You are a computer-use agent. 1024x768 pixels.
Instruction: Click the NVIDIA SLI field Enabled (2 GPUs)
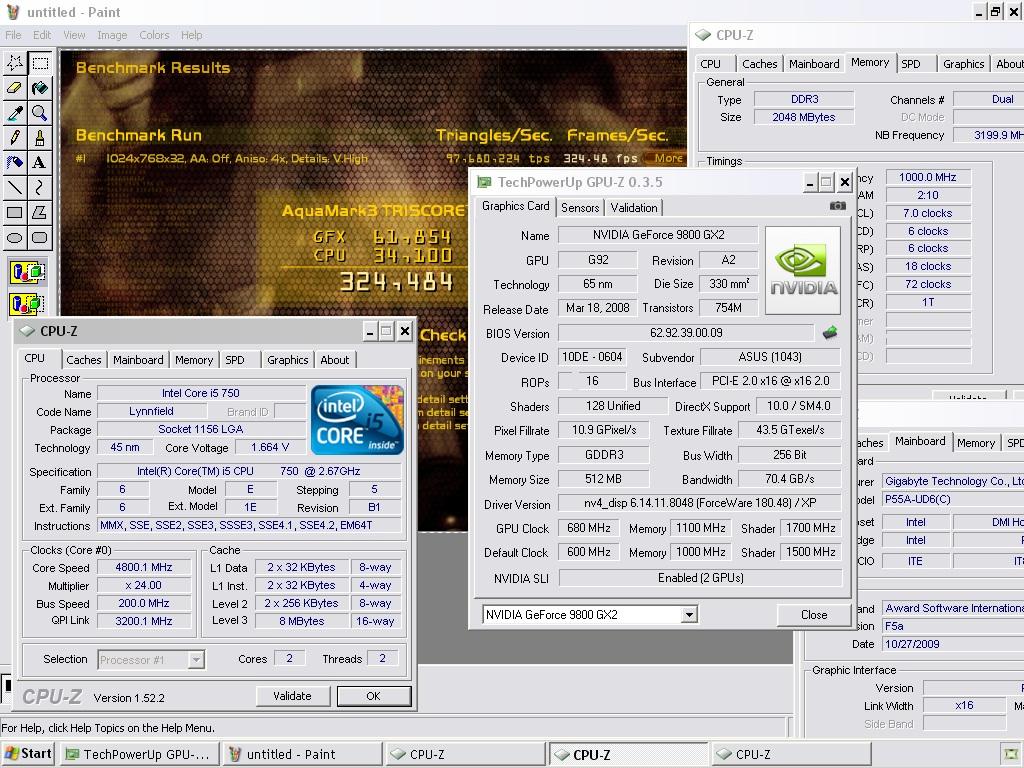(x=700, y=578)
